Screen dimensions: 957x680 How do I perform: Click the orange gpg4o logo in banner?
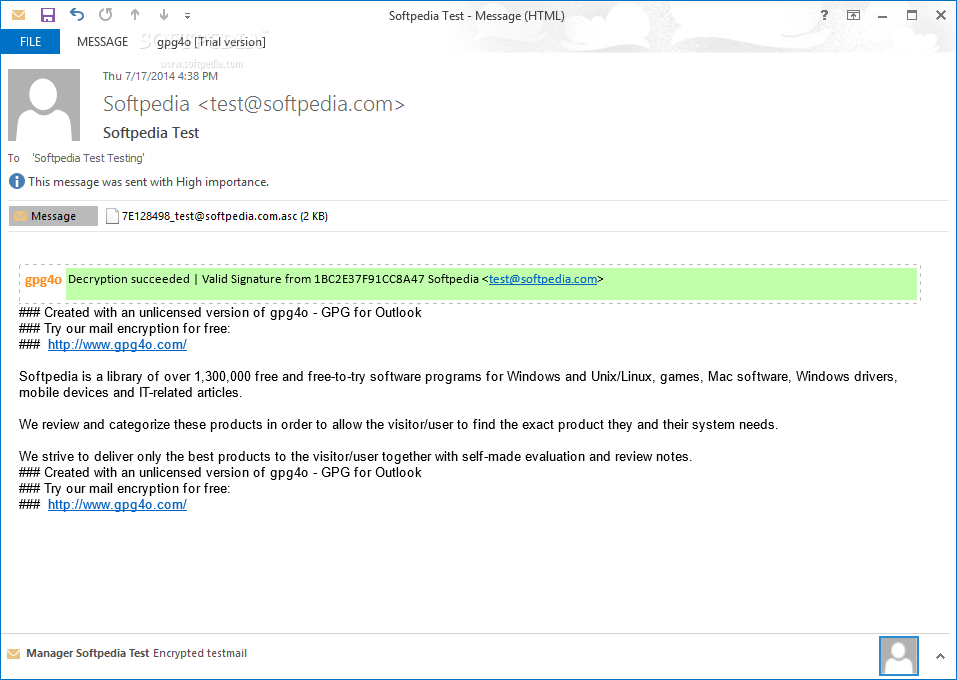tap(43, 280)
